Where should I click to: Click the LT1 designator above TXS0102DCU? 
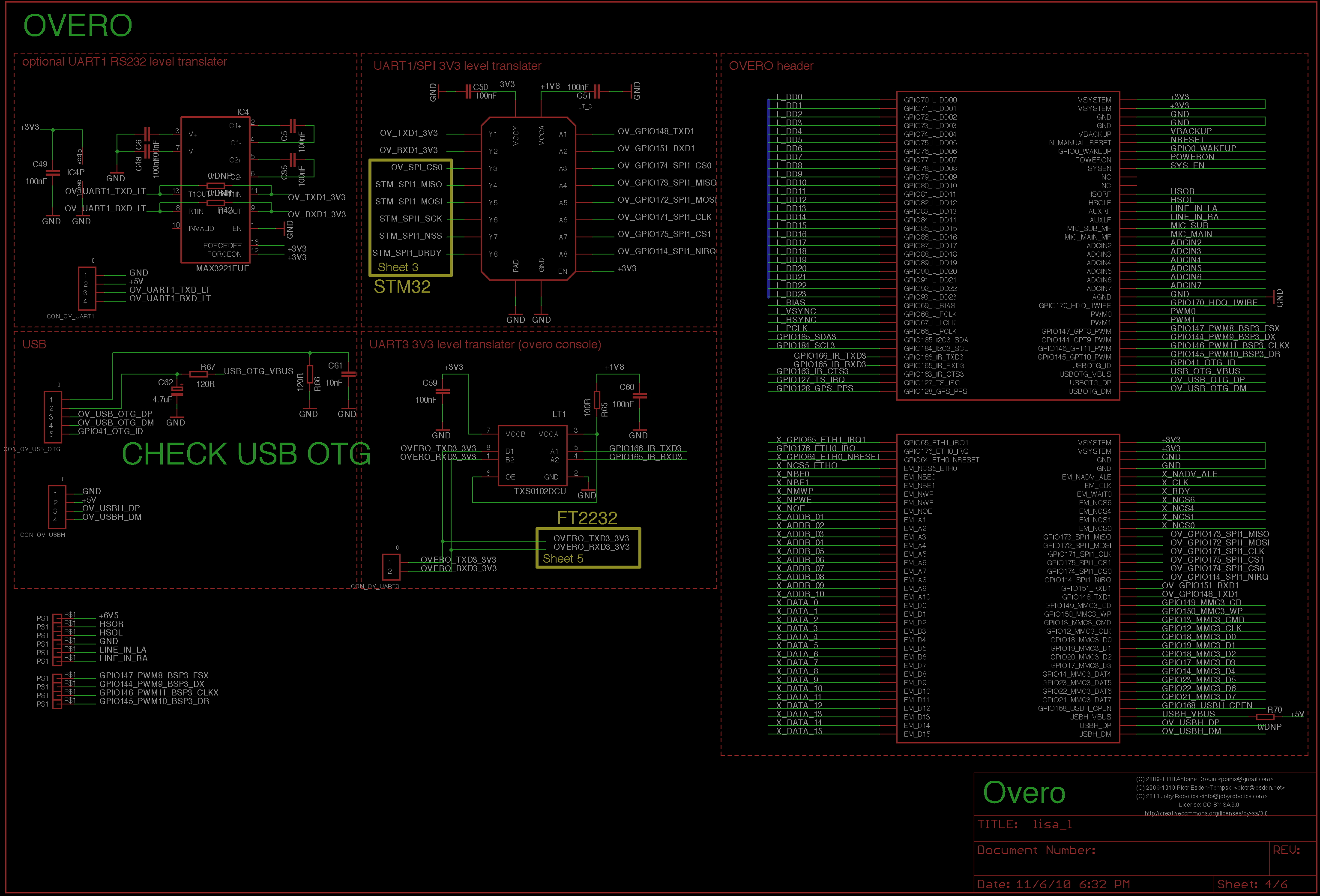click(x=559, y=414)
